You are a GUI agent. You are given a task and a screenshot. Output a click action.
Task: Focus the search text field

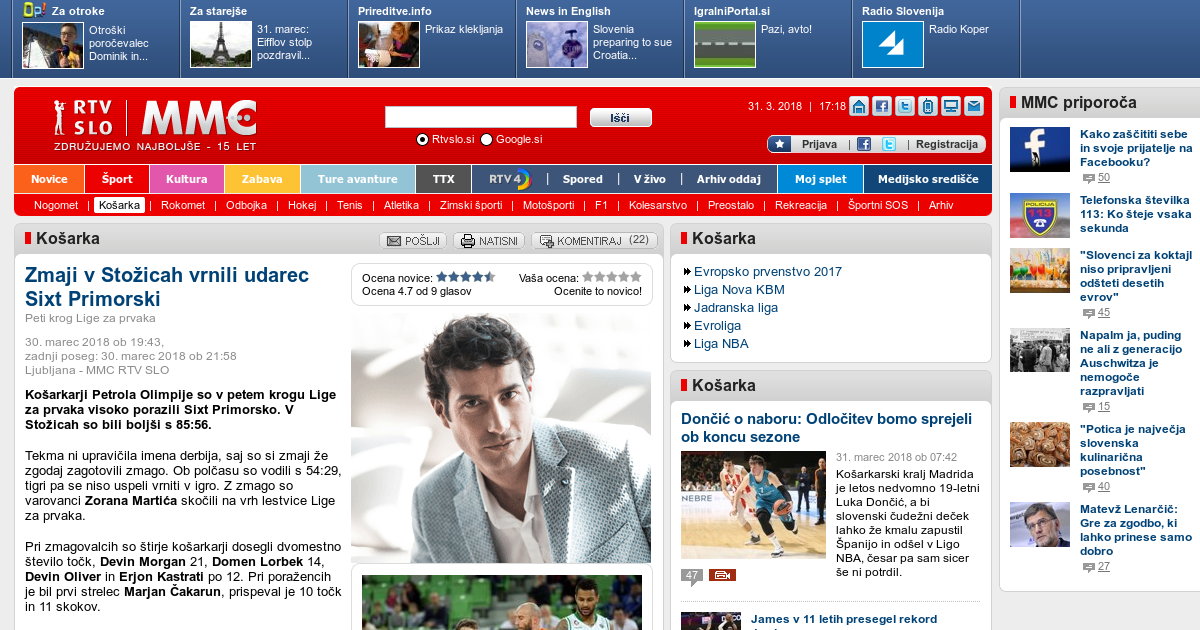pos(481,117)
